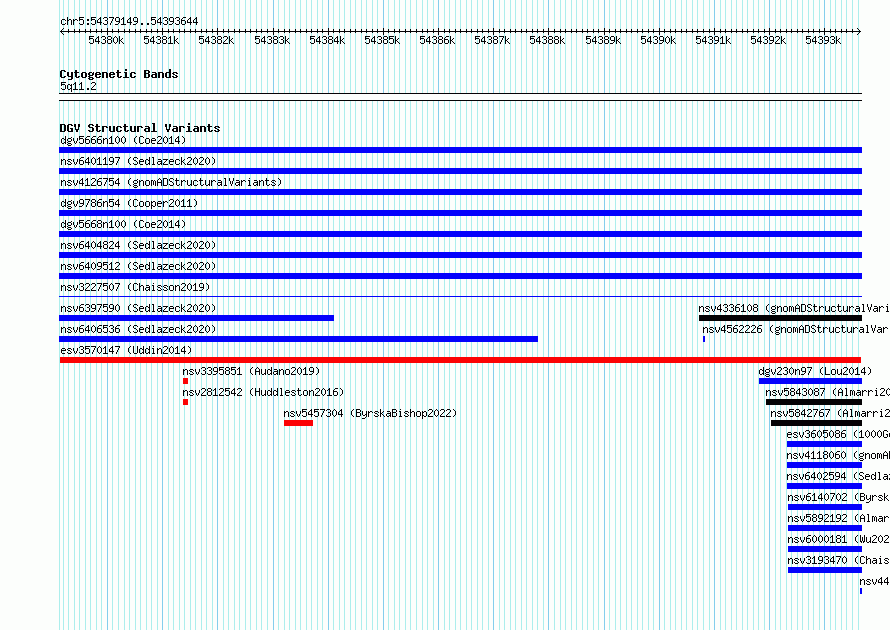Open nsv4562226 gnomAD variant label
Screen dimensions: 890x630
(795, 329)
